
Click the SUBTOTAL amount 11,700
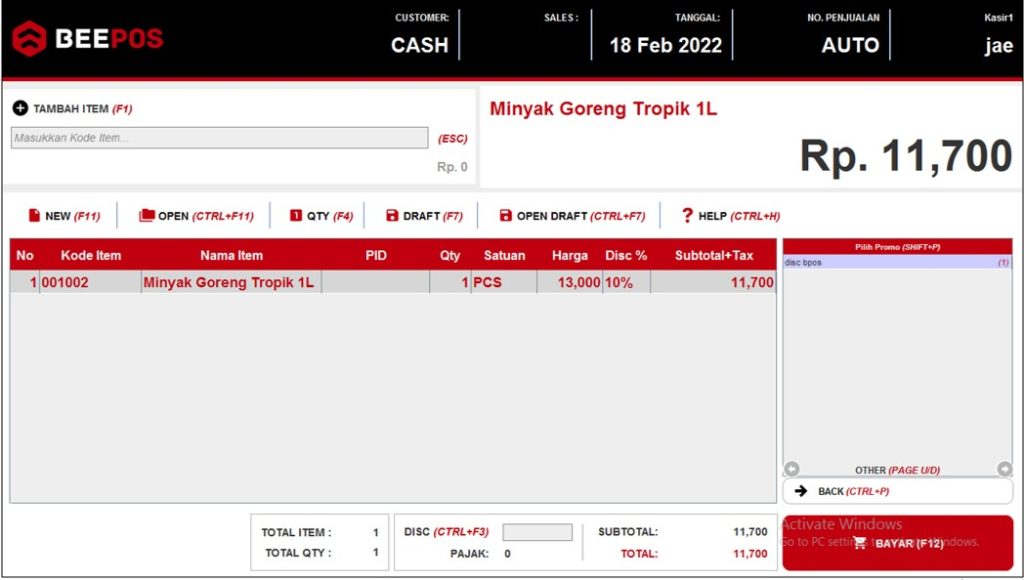tap(750, 532)
